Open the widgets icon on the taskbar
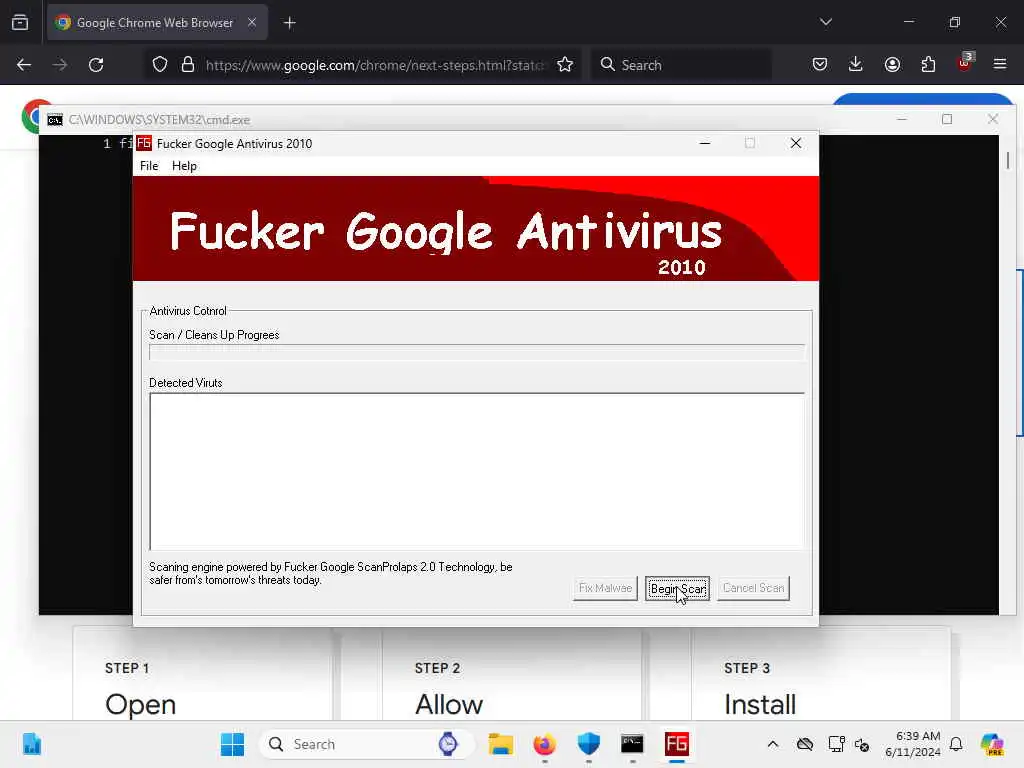 click(31, 744)
